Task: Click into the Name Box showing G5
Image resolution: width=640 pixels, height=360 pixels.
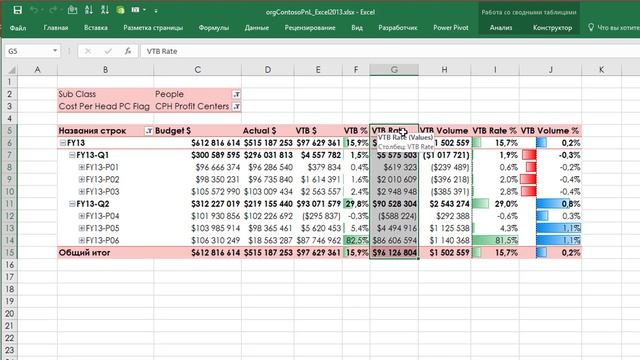Action: click(x=28, y=51)
